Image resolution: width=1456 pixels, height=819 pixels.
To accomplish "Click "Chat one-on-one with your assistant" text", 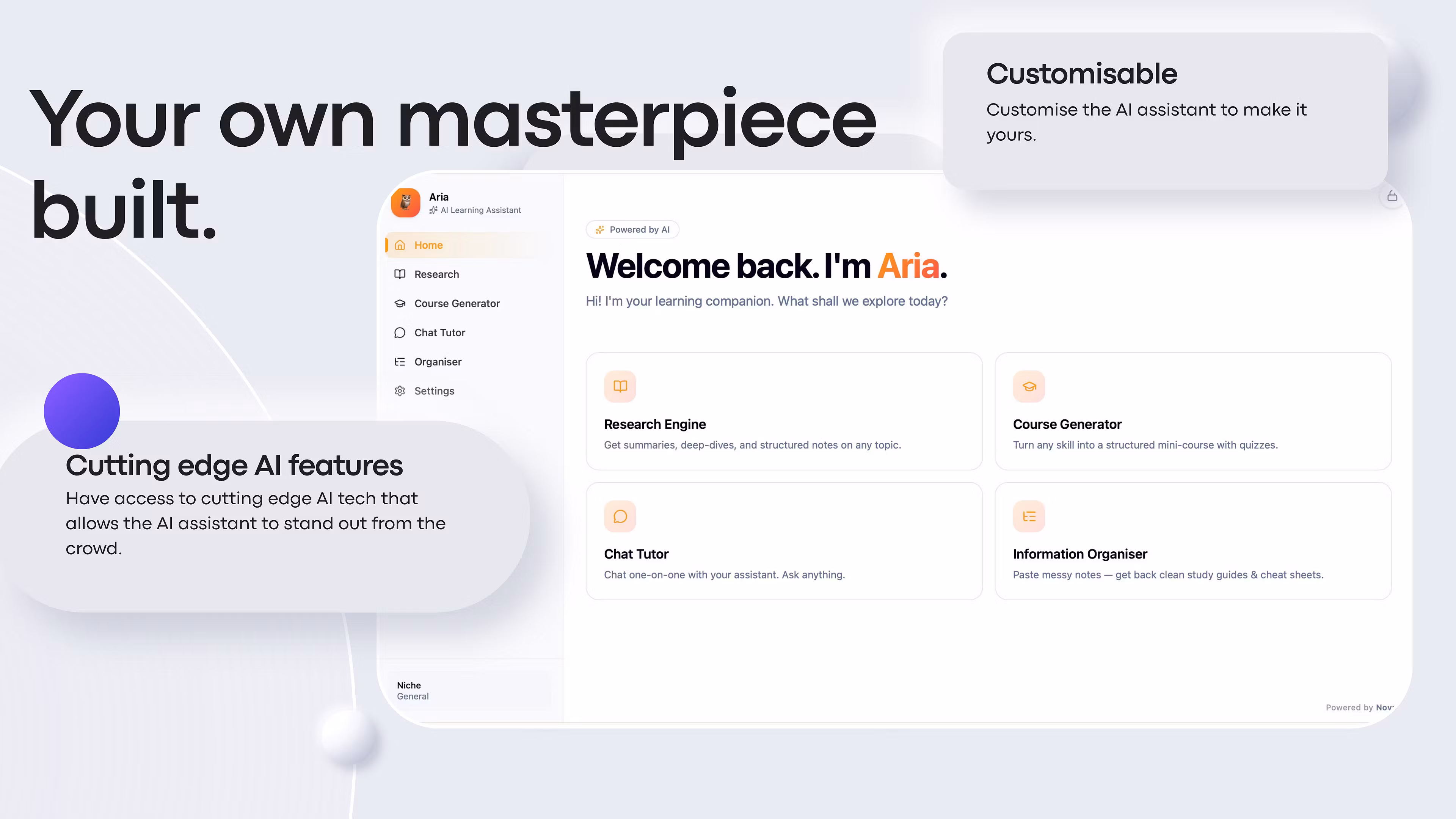I will click(x=724, y=575).
